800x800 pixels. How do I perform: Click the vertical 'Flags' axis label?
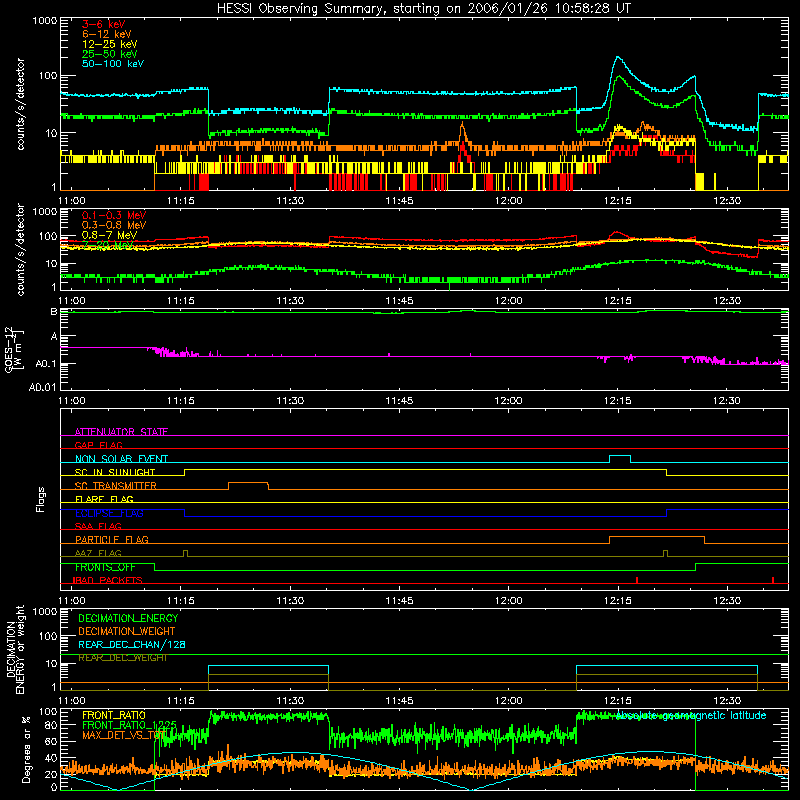40,499
